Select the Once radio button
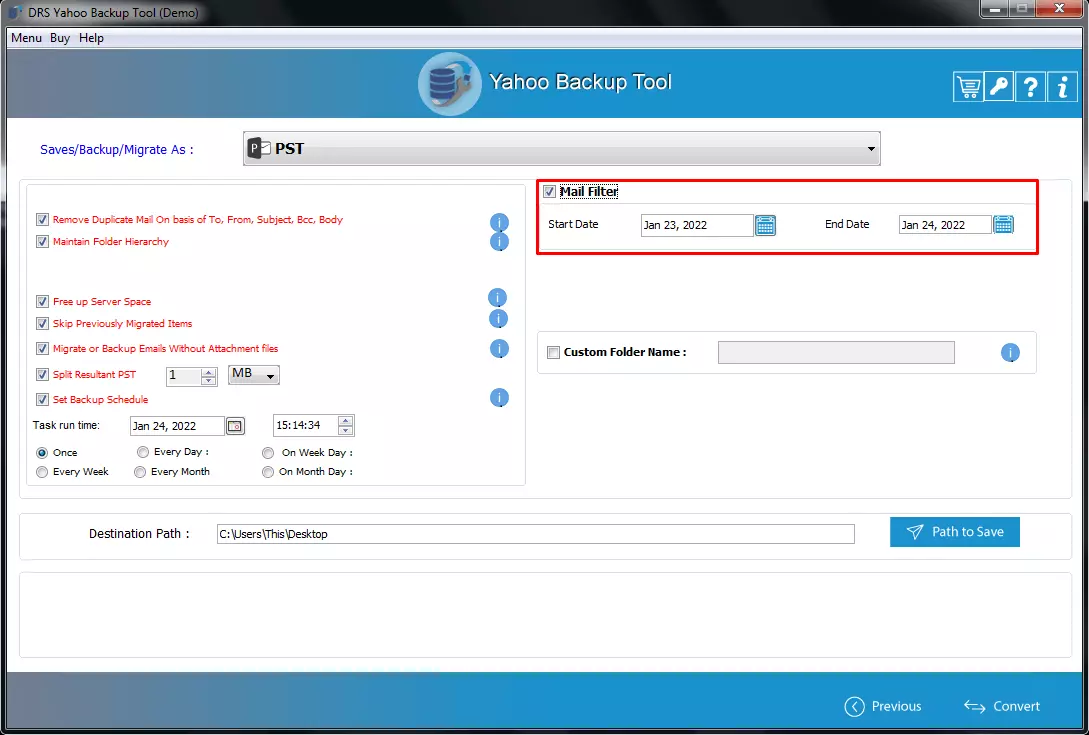This screenshot has width=1089, height=735. [x=42, y=453]
